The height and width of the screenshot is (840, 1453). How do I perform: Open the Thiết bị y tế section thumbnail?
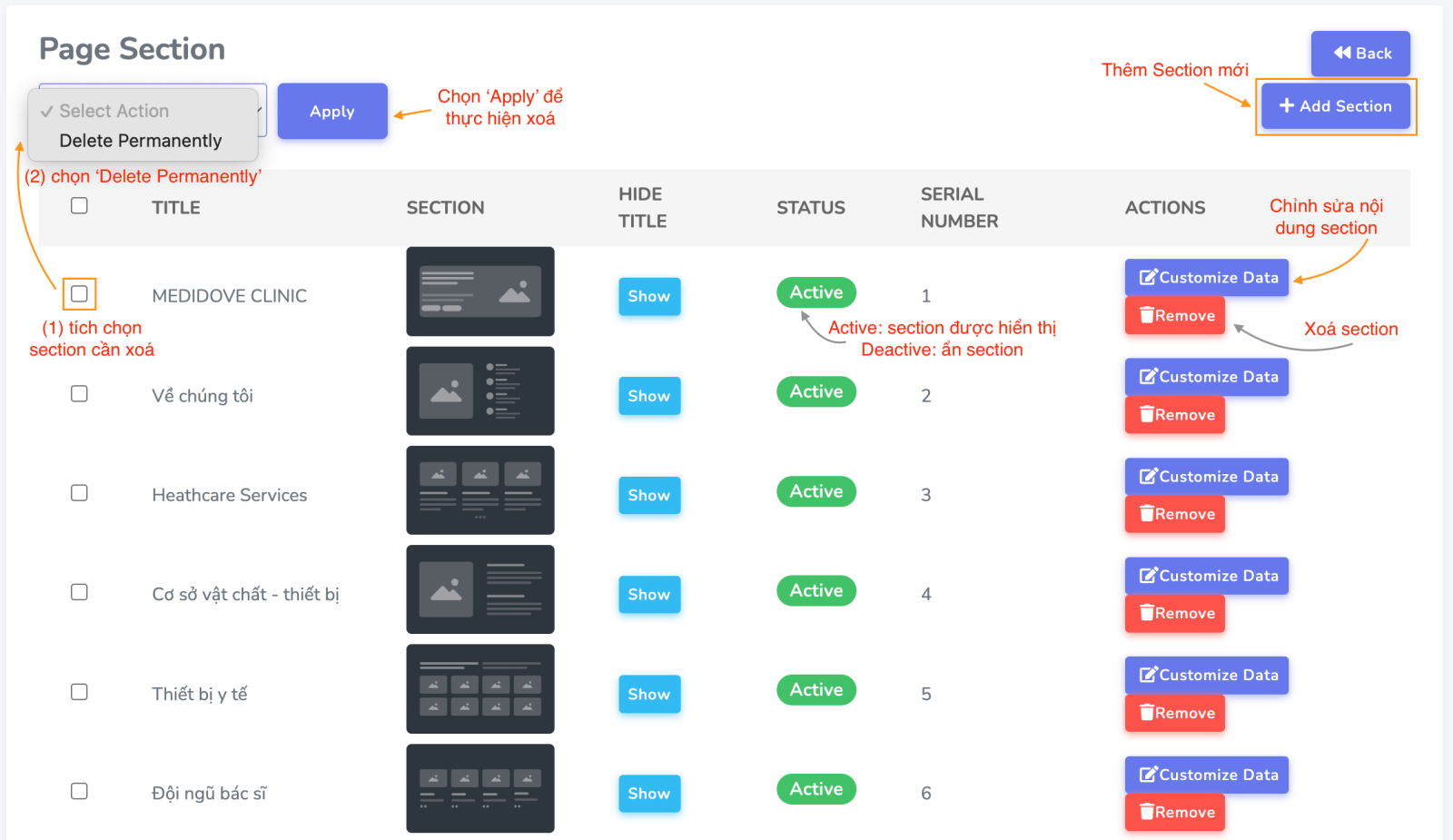click(480, 689)
